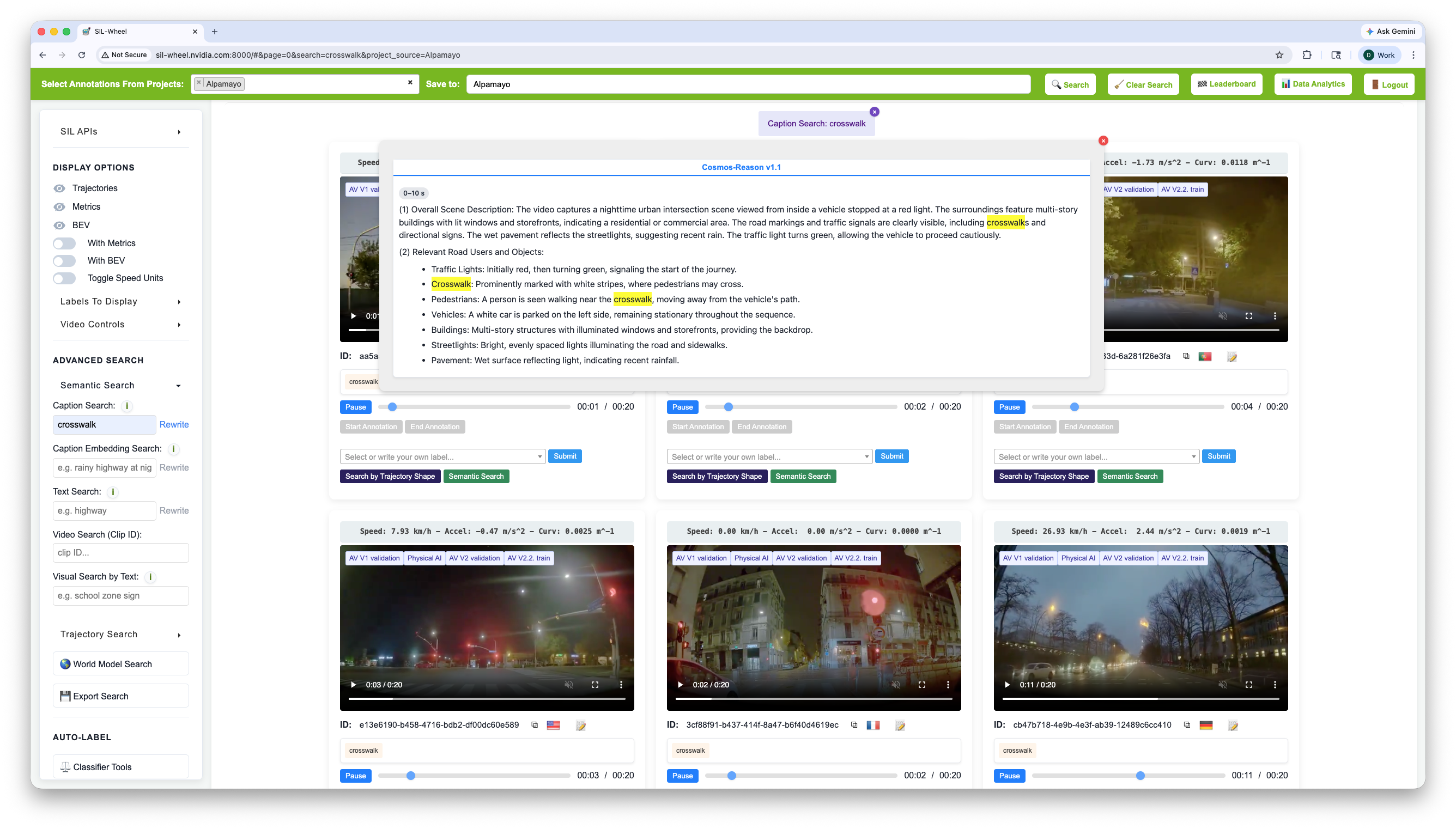Viewport: 1456px width, 829px height.
Task: Click the Portugal flag icon beside the top-right clip ID
Action: pyautogui.click(x=1204, y=356)
